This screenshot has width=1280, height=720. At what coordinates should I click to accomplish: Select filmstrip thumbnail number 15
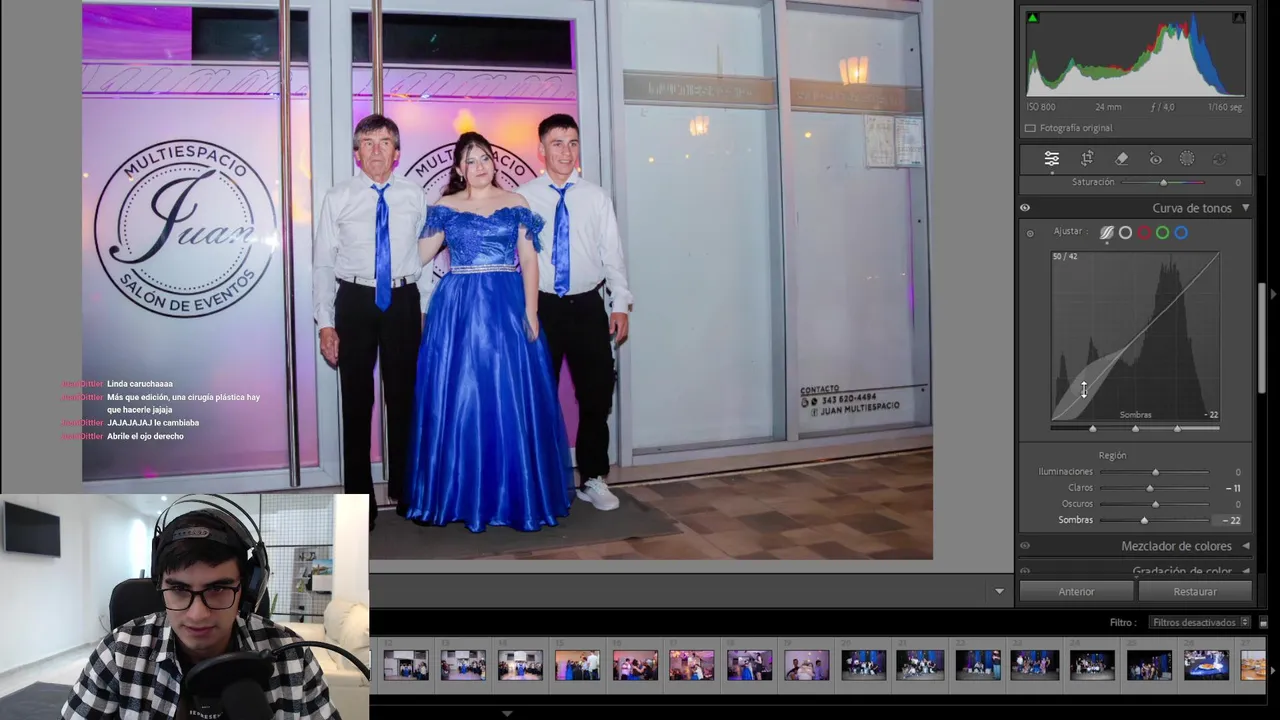pyautogui.click(x=577, y=665)
